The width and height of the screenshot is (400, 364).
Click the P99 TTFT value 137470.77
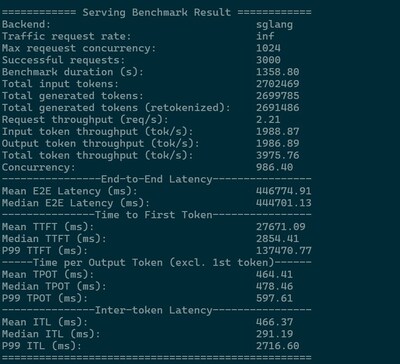coord(284,250)
